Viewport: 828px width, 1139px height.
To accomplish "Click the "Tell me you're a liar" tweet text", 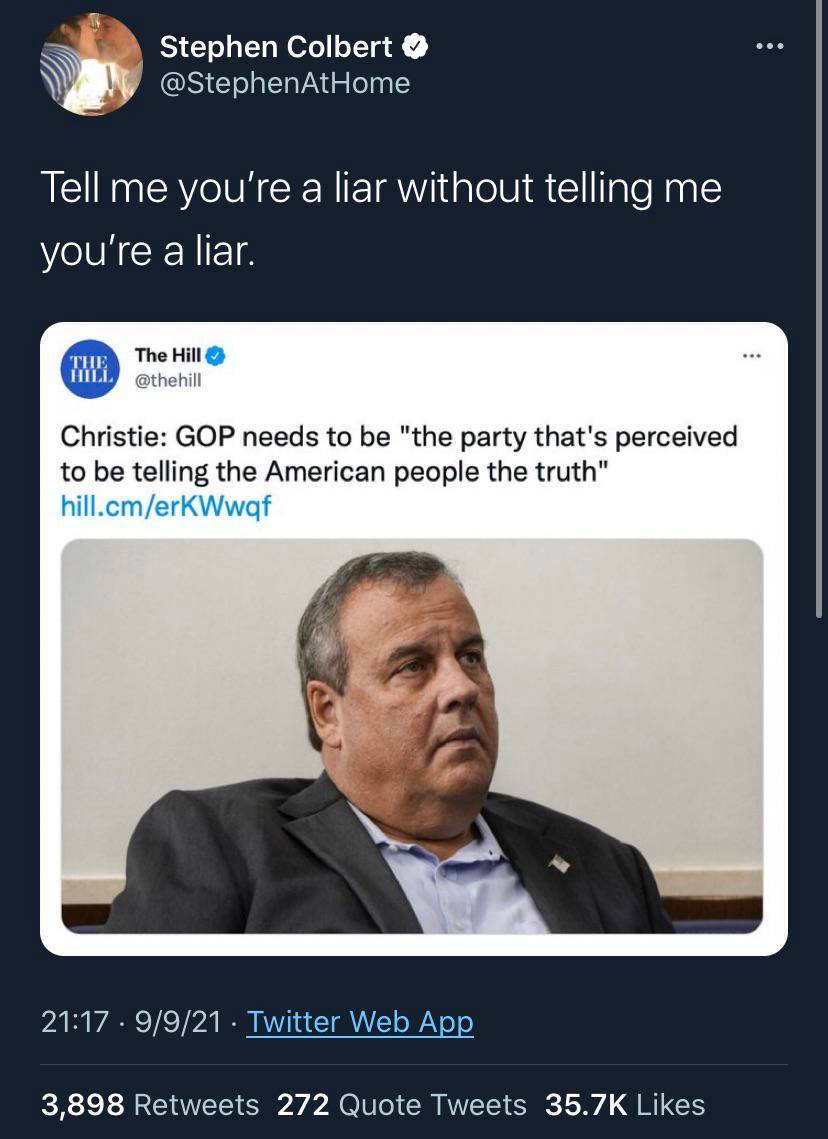I will click(x=380, y=217).
